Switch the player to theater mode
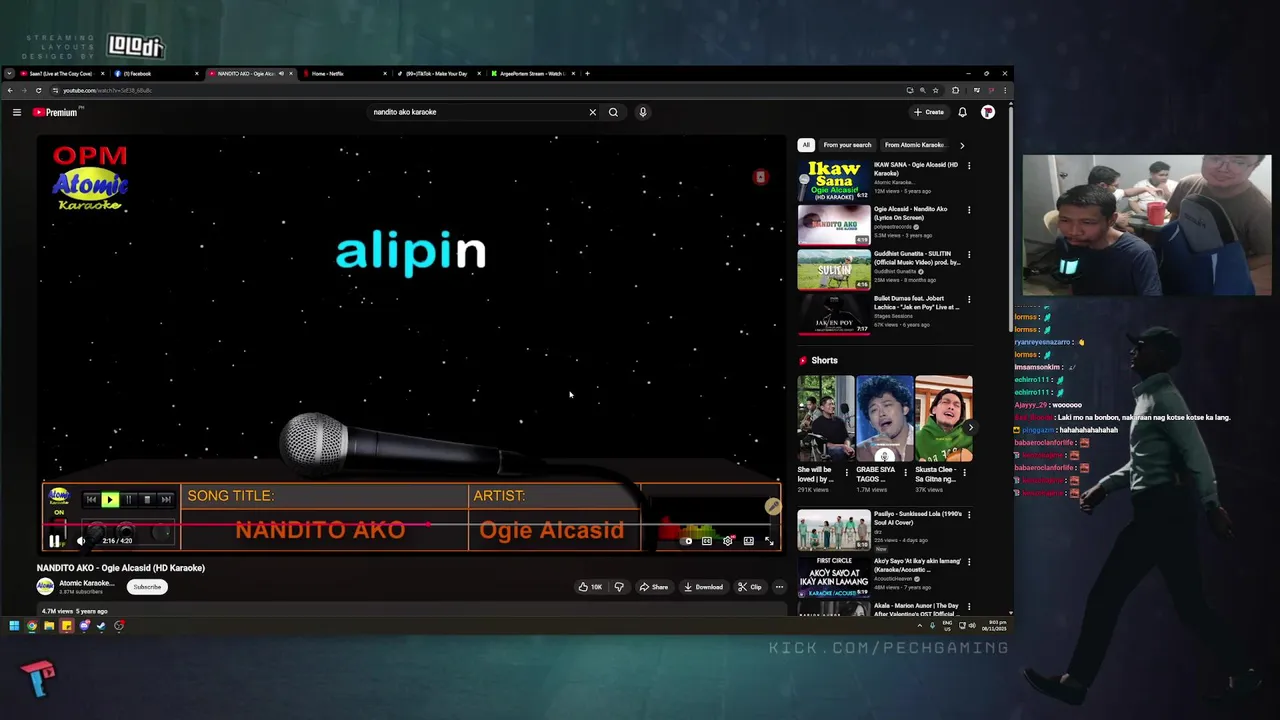Screen dimensions: 1280x720 tap(748, 541)
